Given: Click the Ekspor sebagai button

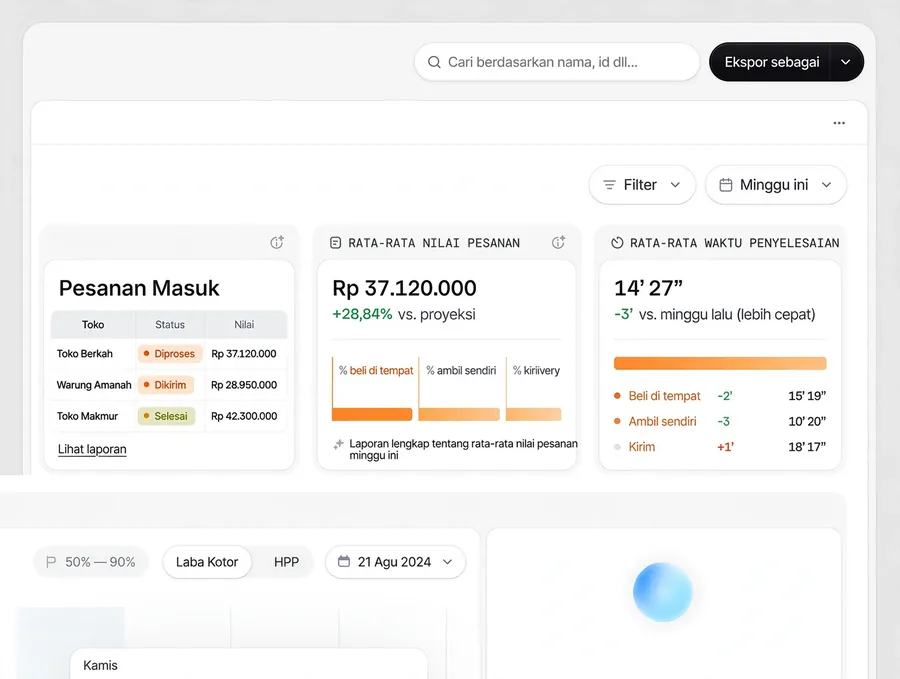Looking at the screenshot, I should pos(770,62).
